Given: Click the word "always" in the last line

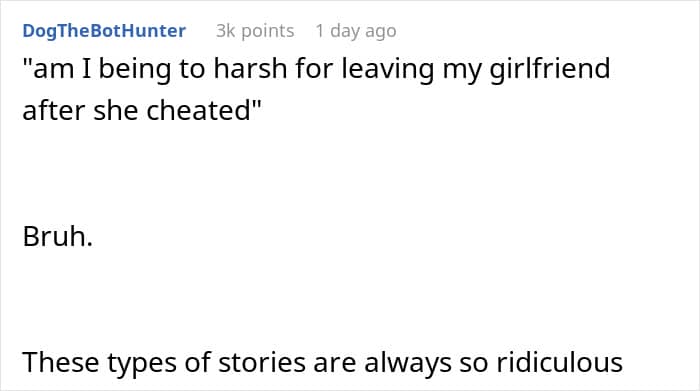Looking at the screenshot, I should [x=408, y=363].
